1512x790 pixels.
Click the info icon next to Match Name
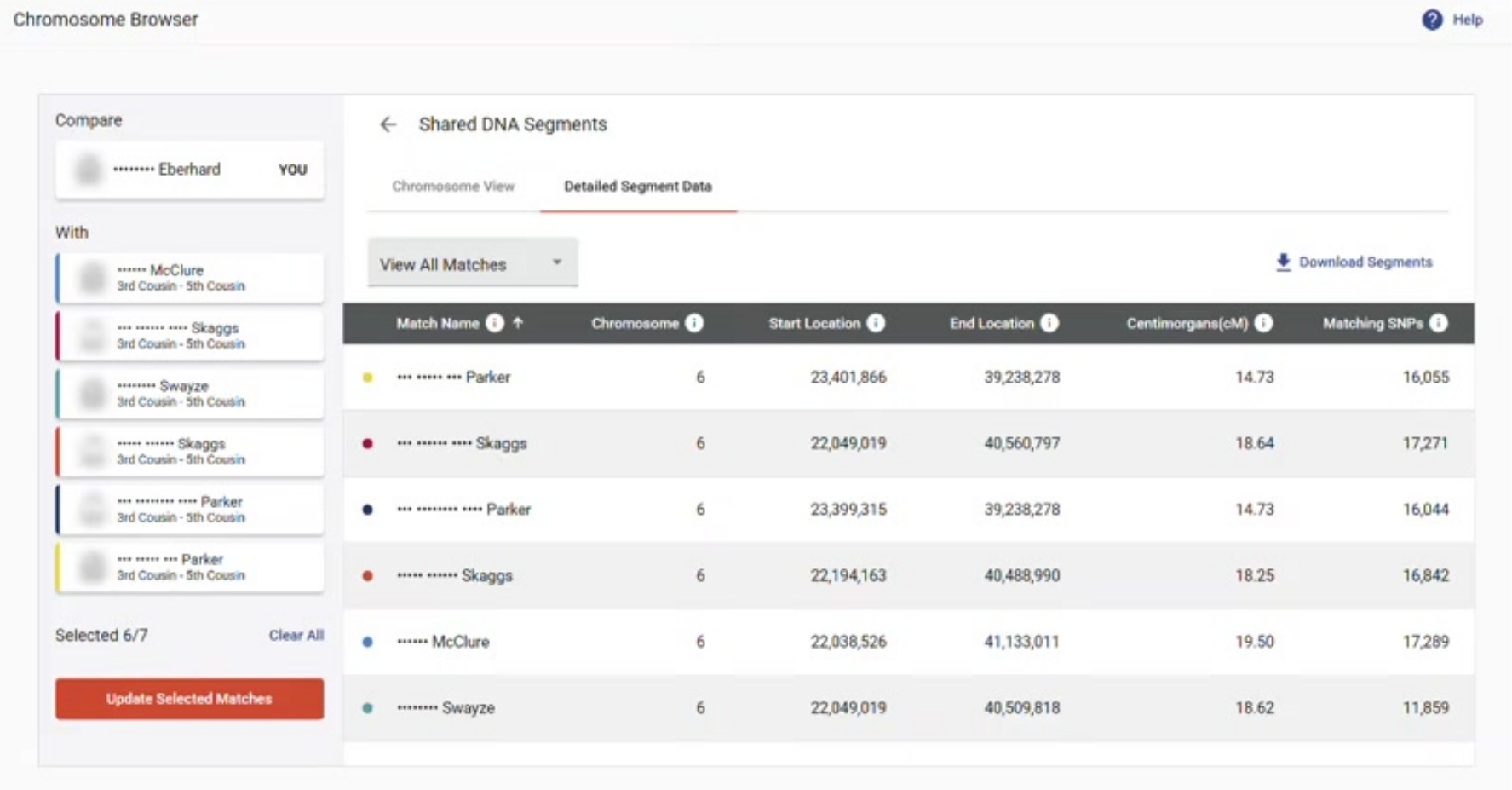(x=495, y=323)
